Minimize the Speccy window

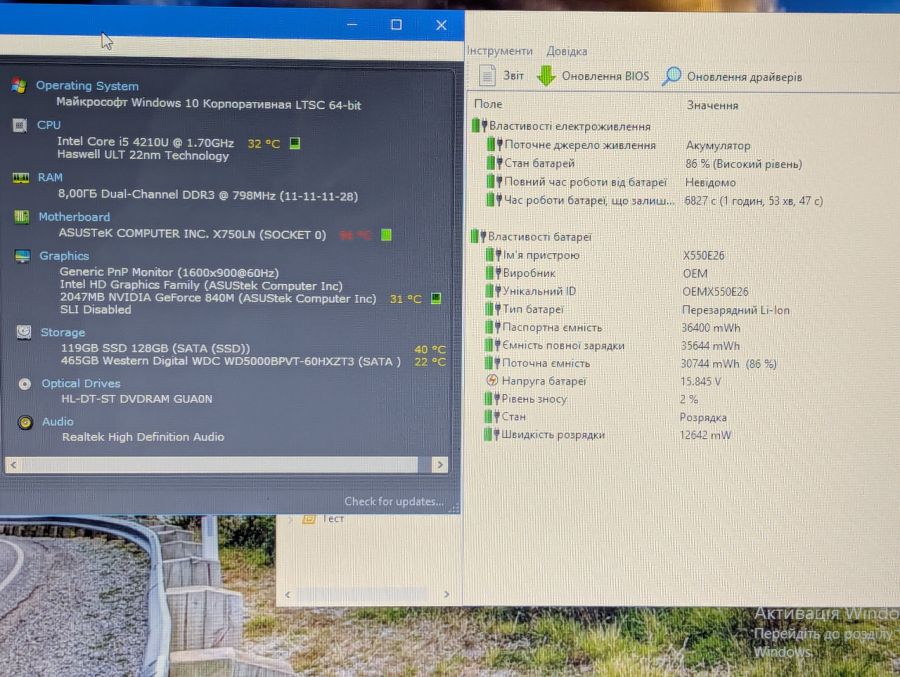[352, 25]
